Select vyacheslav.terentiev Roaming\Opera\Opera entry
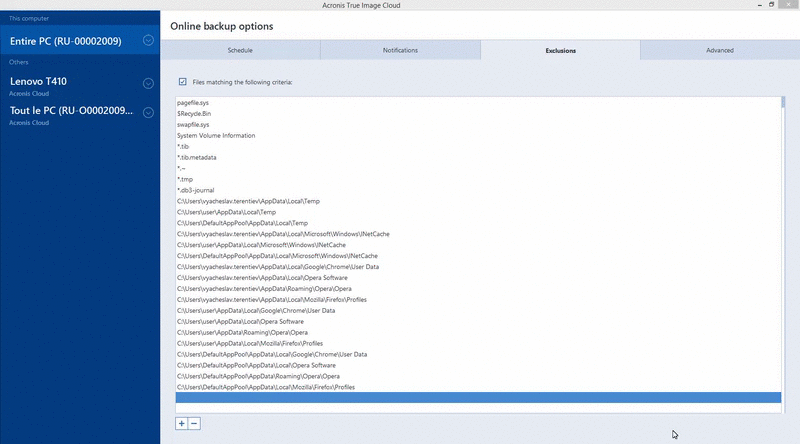 [478, 289]
